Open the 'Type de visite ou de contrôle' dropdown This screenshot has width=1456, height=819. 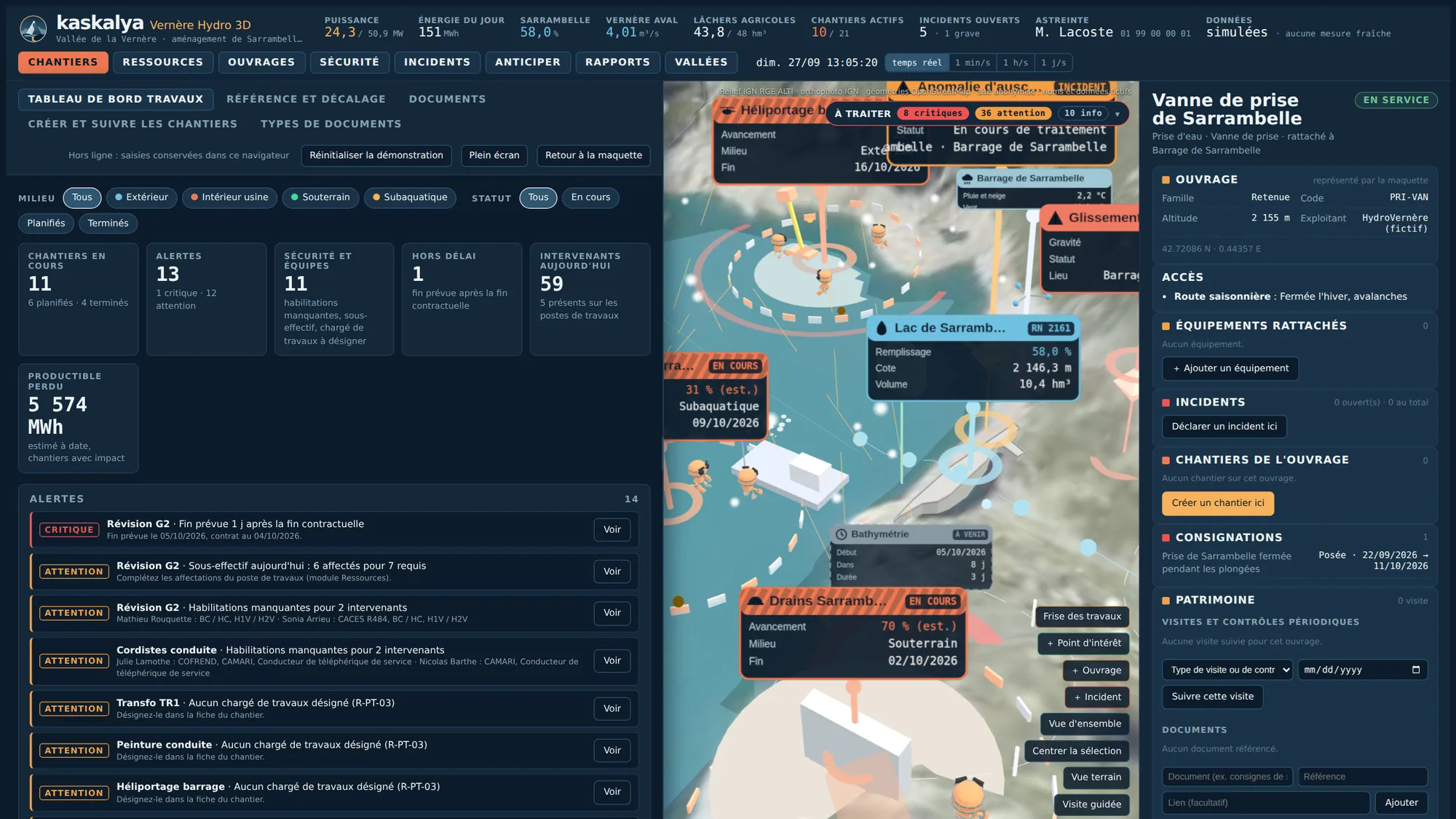tap(1227, 670)
